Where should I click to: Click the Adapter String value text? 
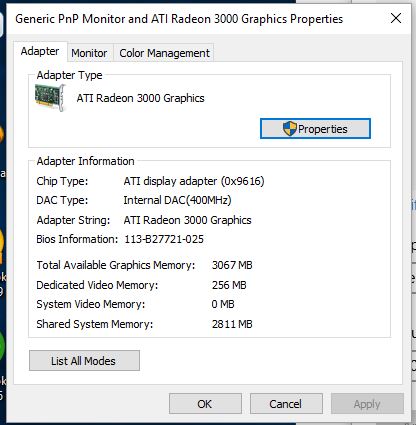pyautogui.click(x=187, y=220)
